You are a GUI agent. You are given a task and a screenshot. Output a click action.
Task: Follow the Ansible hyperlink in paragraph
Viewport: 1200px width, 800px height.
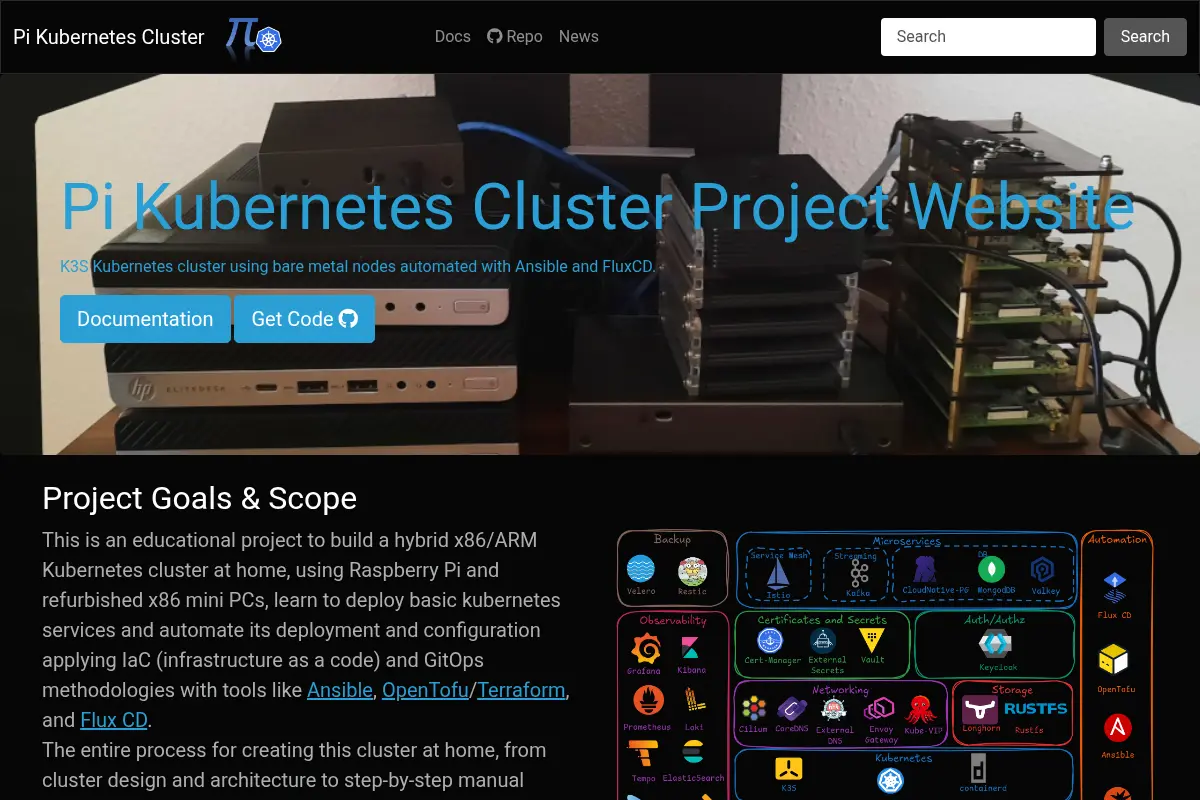tap(340, 690)
